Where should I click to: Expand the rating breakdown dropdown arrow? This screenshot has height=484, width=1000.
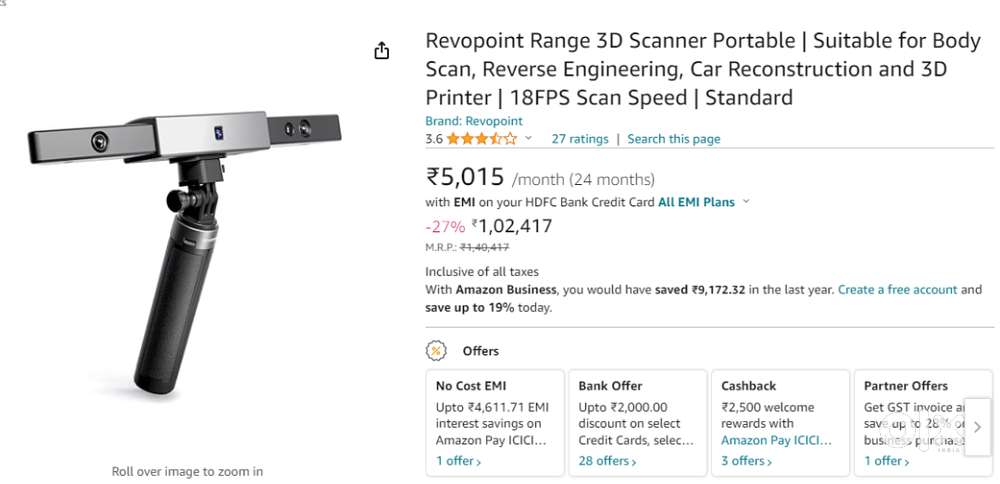tap(529, 139)
